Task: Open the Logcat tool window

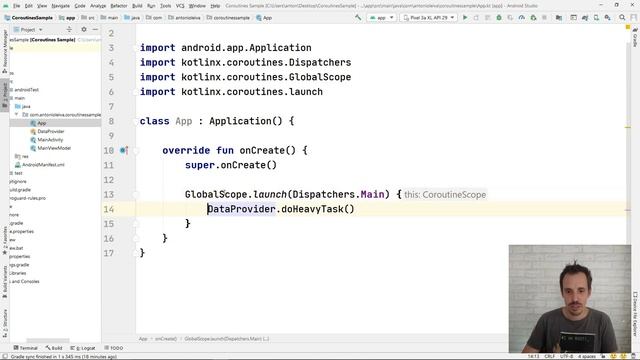Action: [x=83, y=348]
